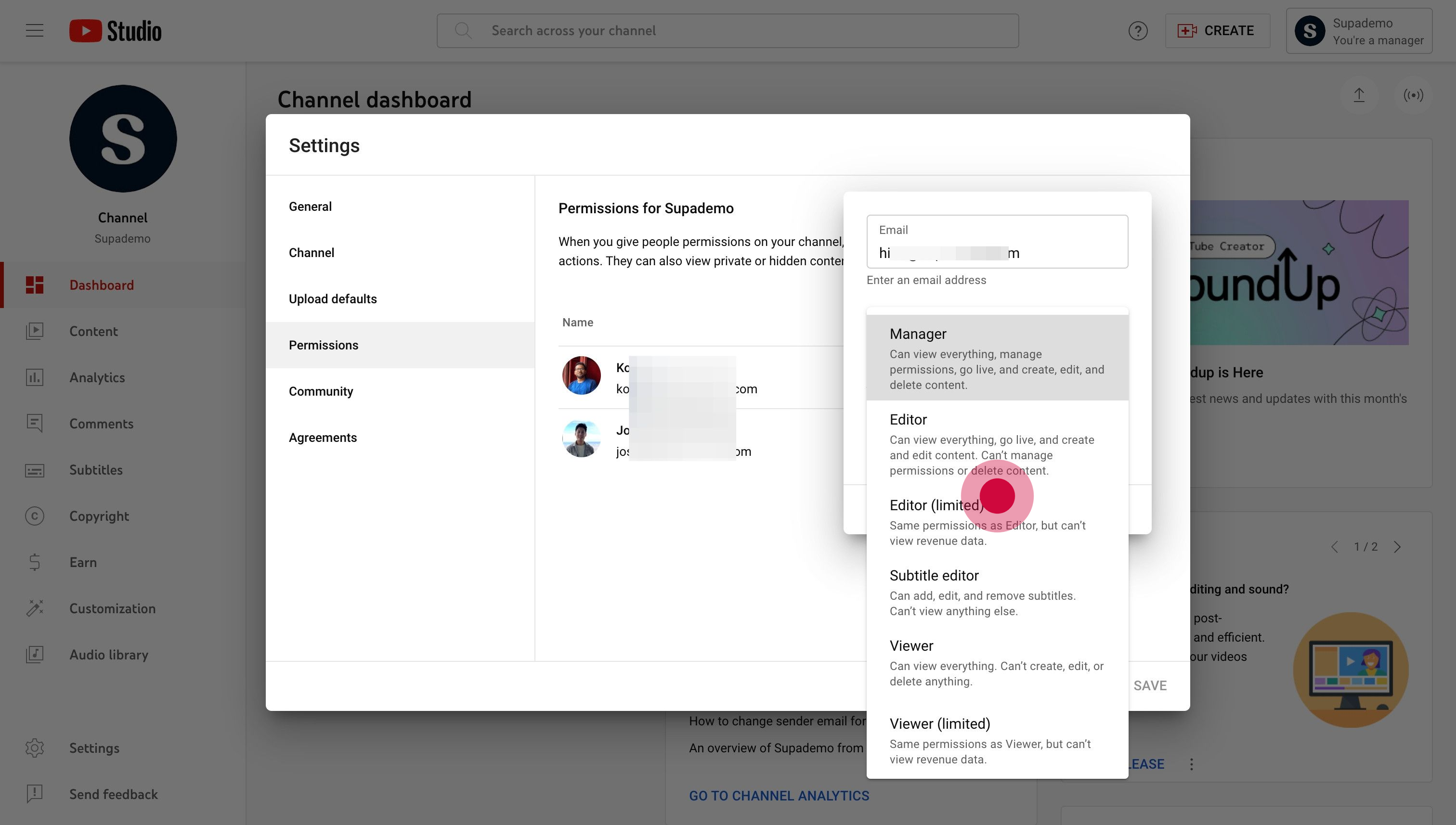Image resolution: width=1456 pixels, height=825 pixels.
Task: Click the upload videos arrow icon
Action: coord(1359,95)
